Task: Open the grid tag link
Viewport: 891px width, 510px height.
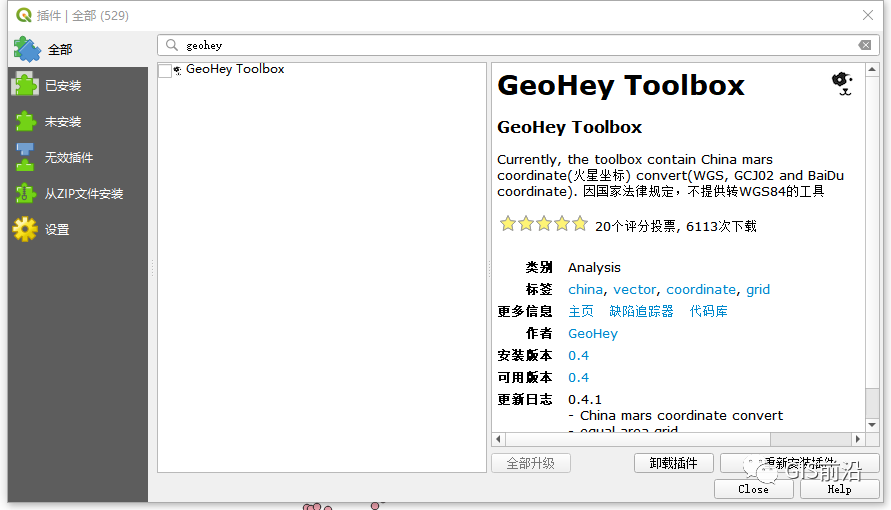Action: [758, 290]
